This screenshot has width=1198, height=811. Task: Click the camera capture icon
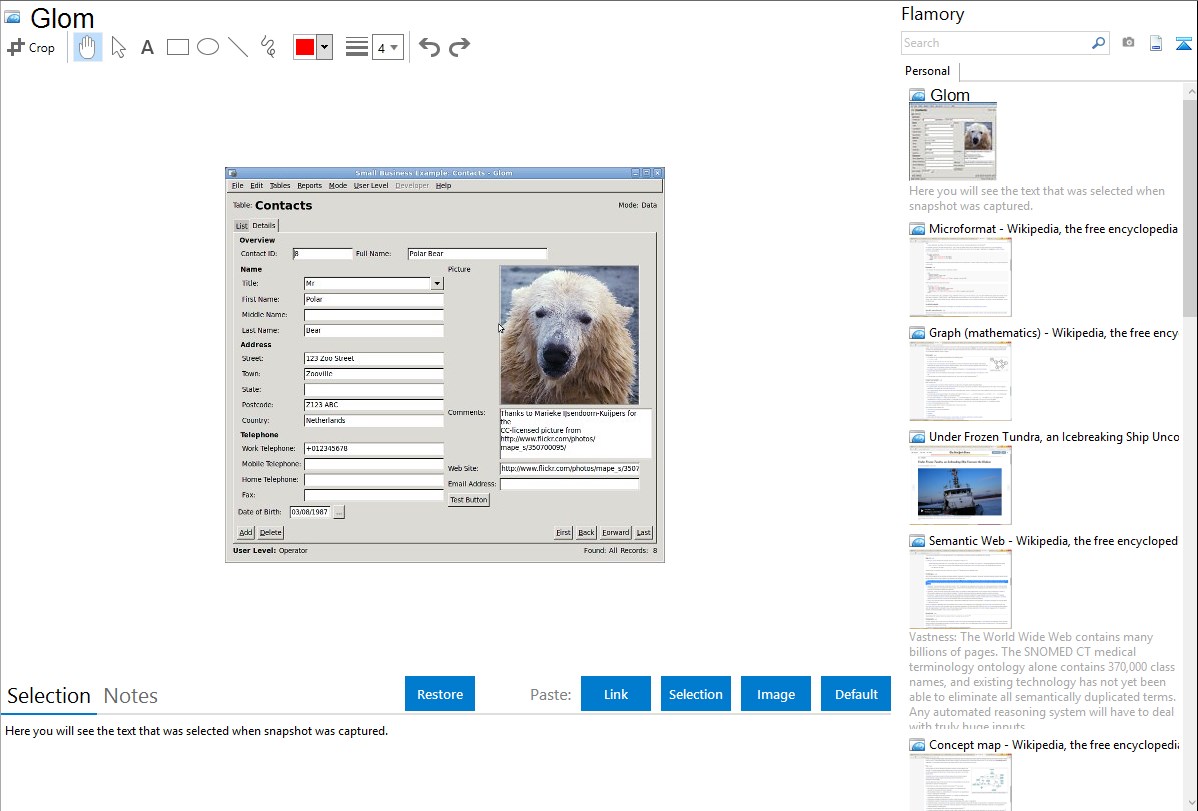click(x=1128, y=43)
